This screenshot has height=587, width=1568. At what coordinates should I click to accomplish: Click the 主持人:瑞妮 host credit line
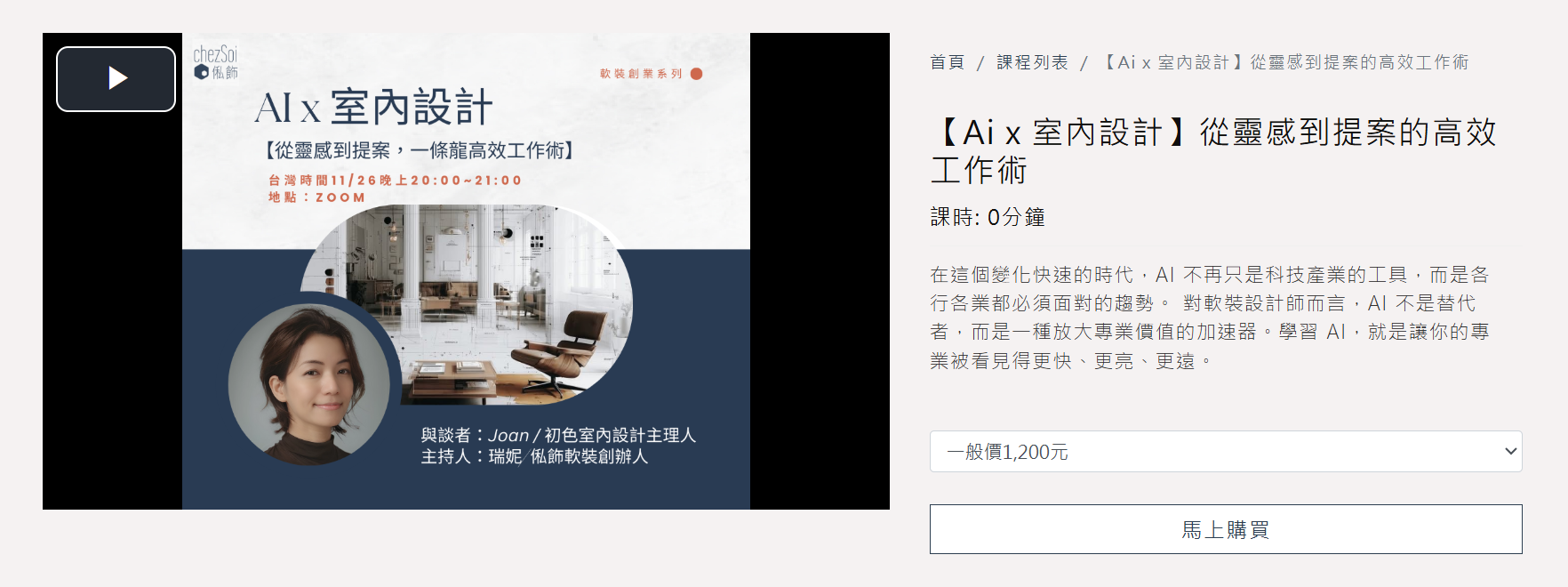[534, 456]
